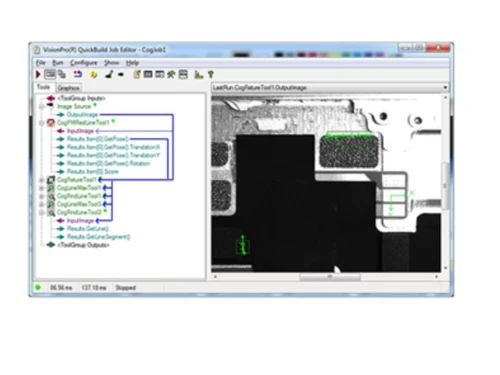This screenshot has width=500, height=375.
Task: Click the CogLineMaxTool1 magnifier icon
Action: [x=51, y=188]
